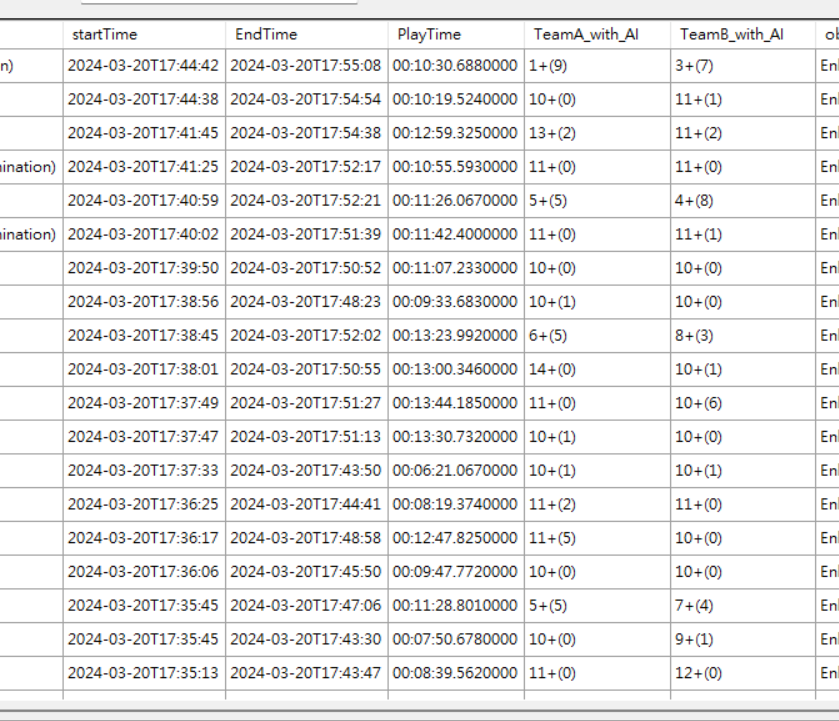Select the PlayTime column header

pos(456,34)
